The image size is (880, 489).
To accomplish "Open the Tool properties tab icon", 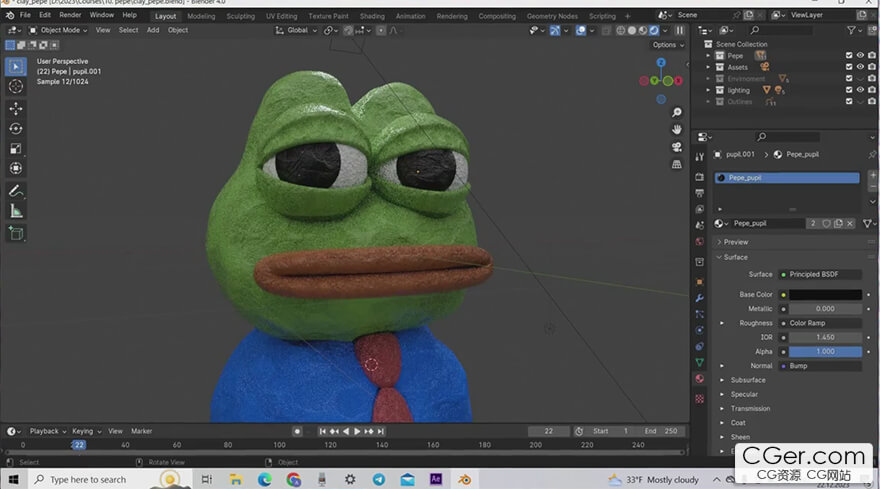I will tap(699, 157).
